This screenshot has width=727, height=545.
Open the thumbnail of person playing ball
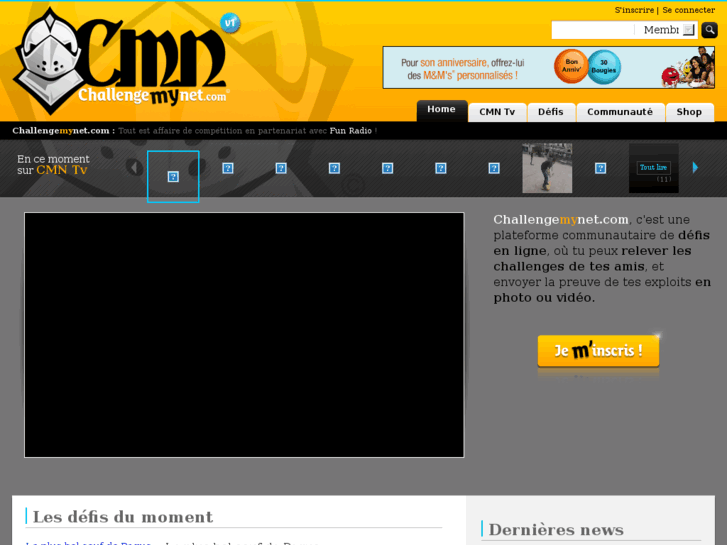547,168
